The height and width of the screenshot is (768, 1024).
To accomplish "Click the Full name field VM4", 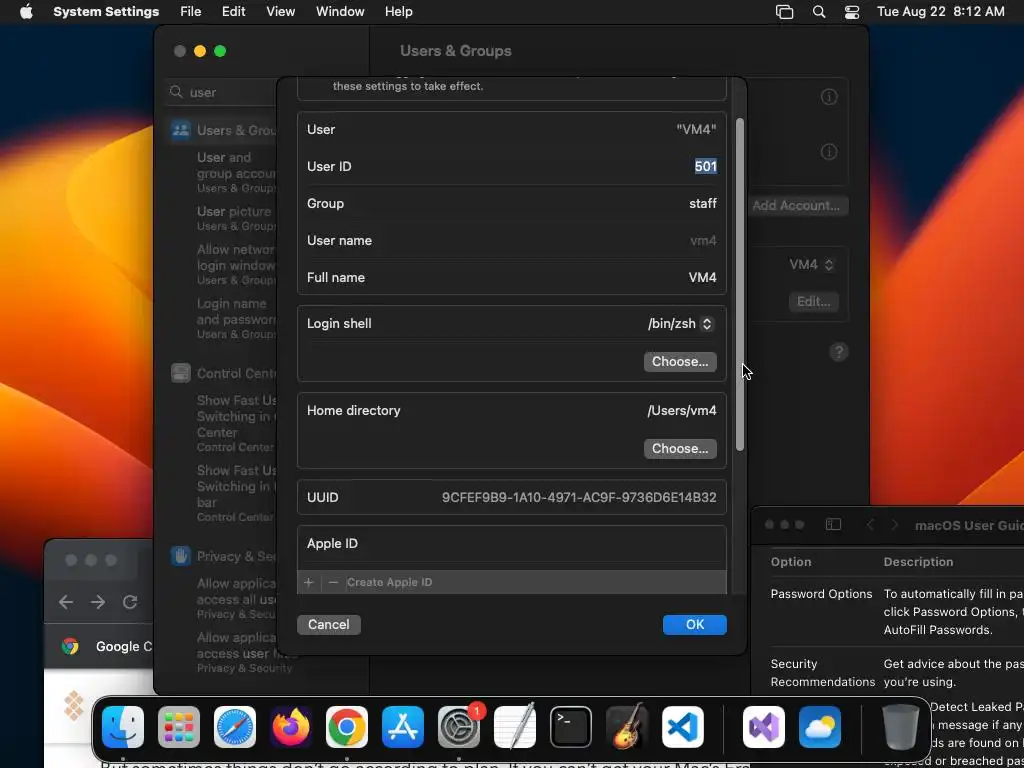I will [703, 278].
